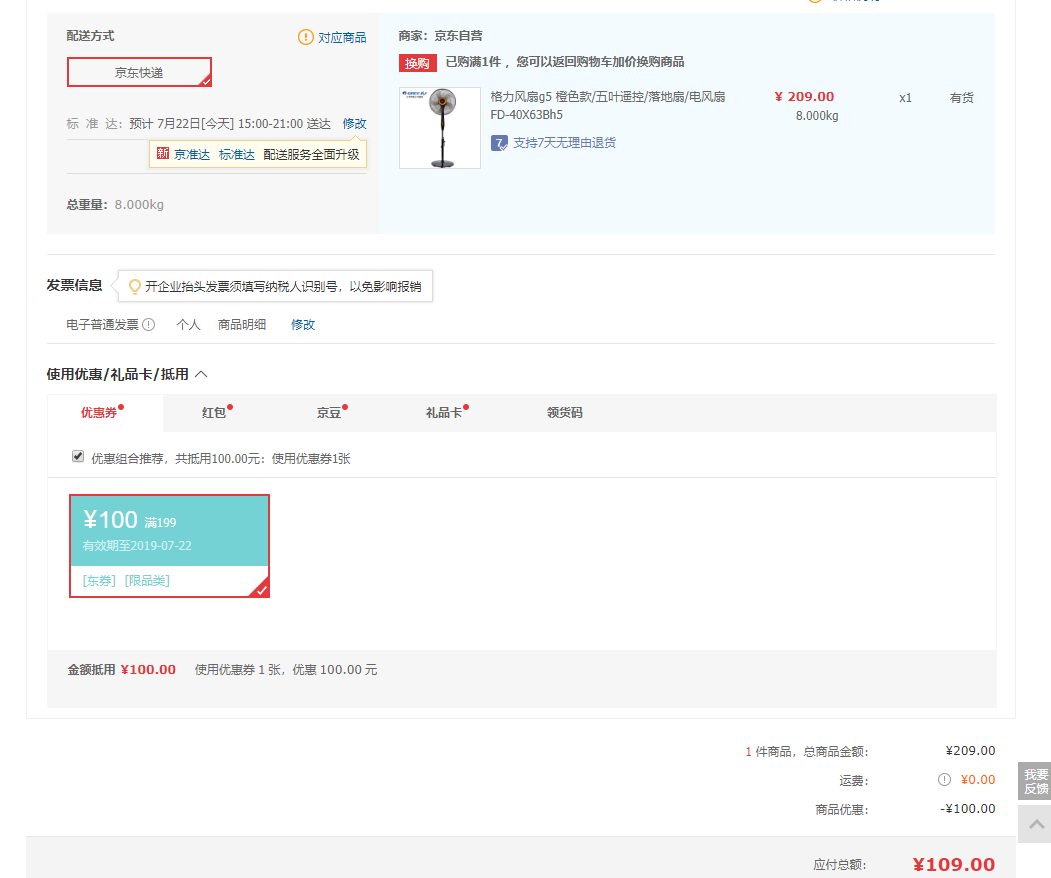The width and height of the screenshot is (1051, 878).
Task: Switch to the 礼品卡 tab
Action: tap(444, 413)
